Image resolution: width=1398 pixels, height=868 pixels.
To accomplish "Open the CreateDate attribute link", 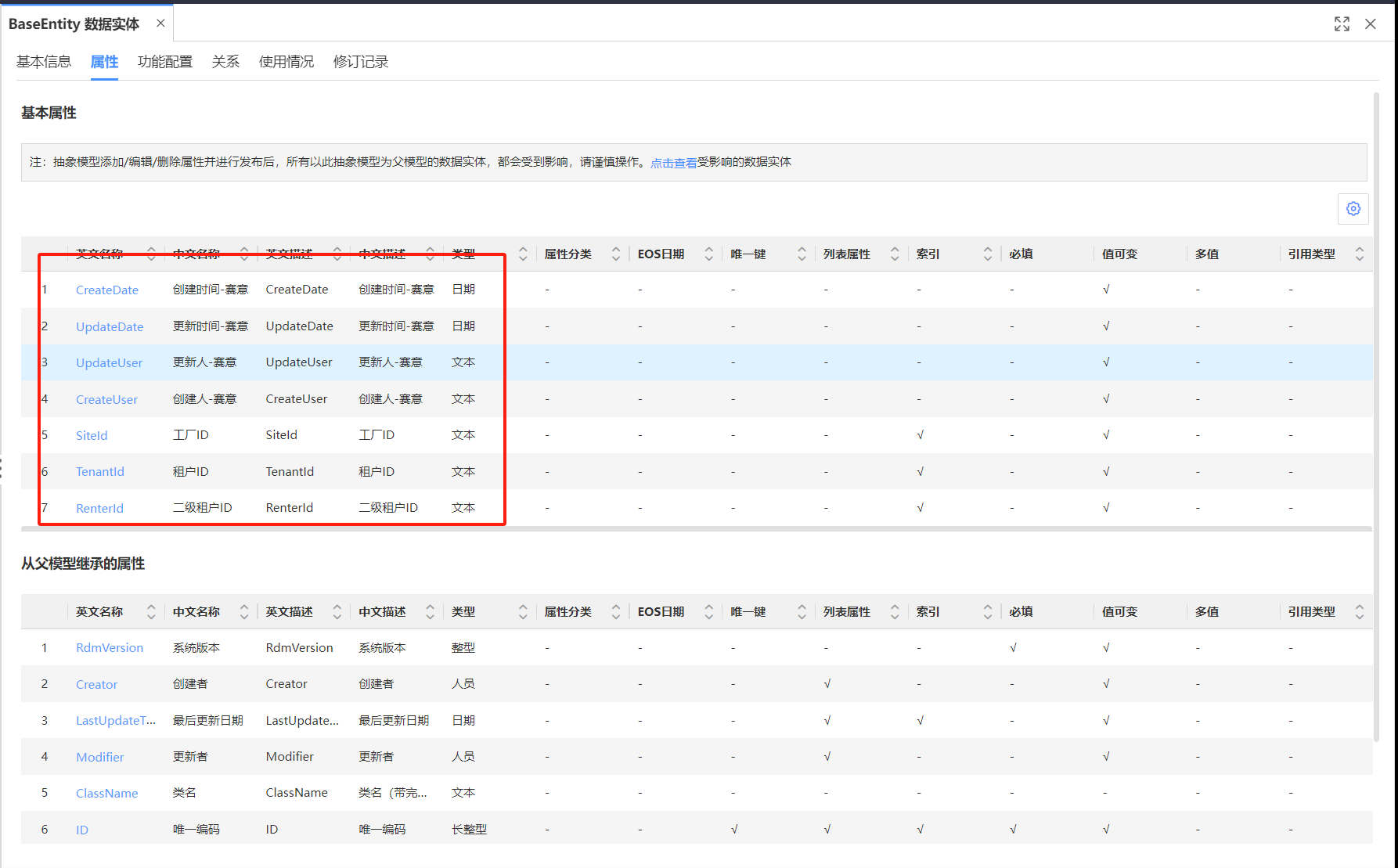I will coord(107,290).
